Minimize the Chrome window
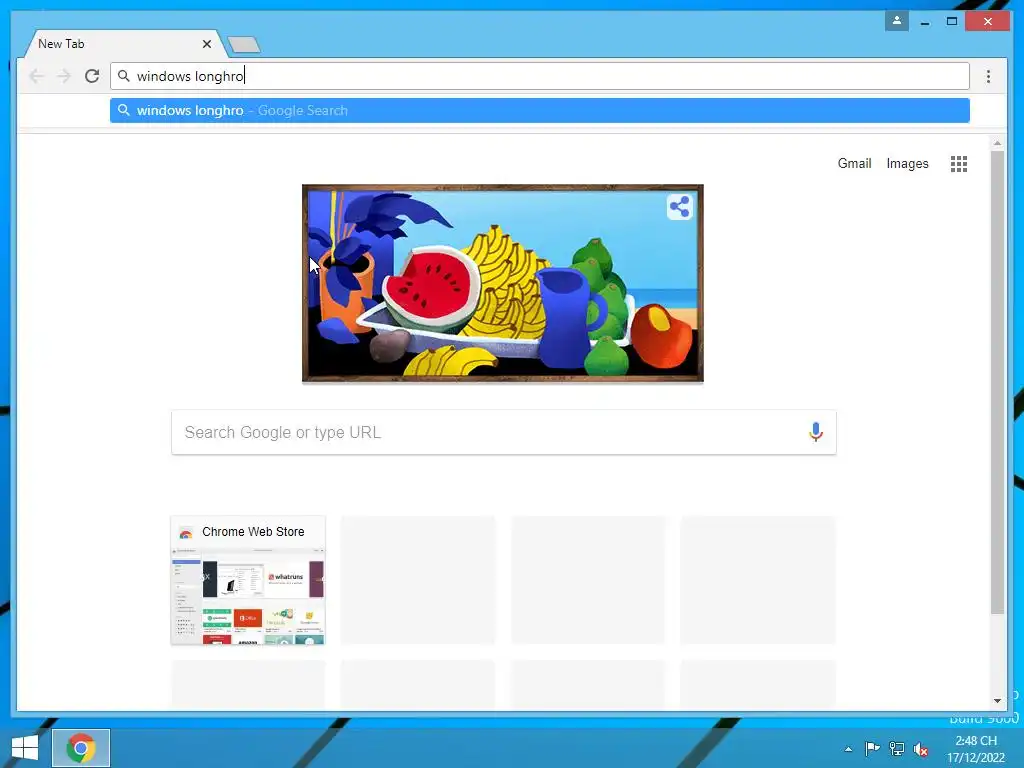 pyautogui.click(x=925, y=22)
